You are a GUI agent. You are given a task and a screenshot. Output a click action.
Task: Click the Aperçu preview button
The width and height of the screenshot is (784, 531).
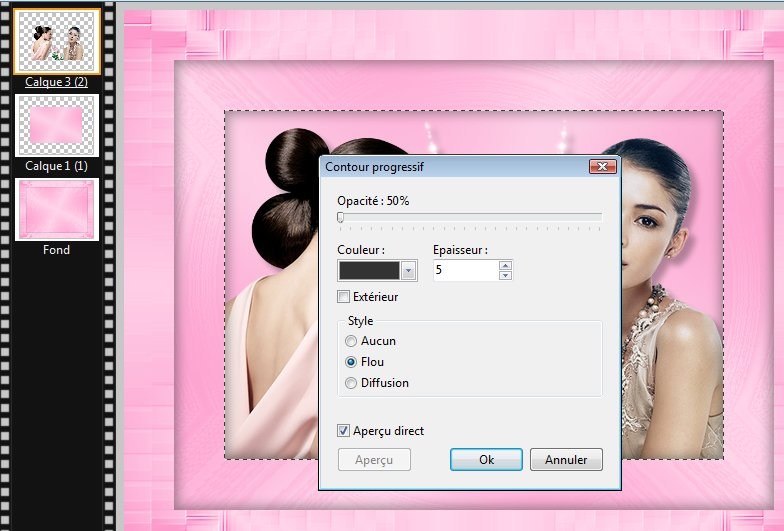click(375, 460)
